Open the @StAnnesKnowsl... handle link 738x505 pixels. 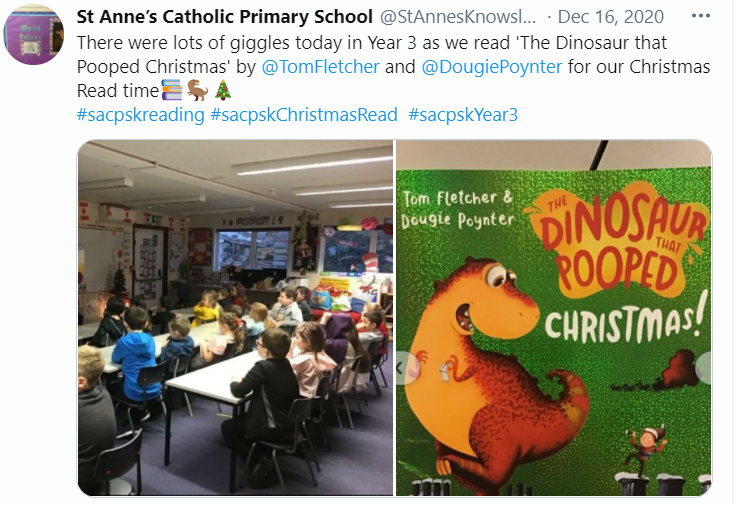click(x=457, y=17)
